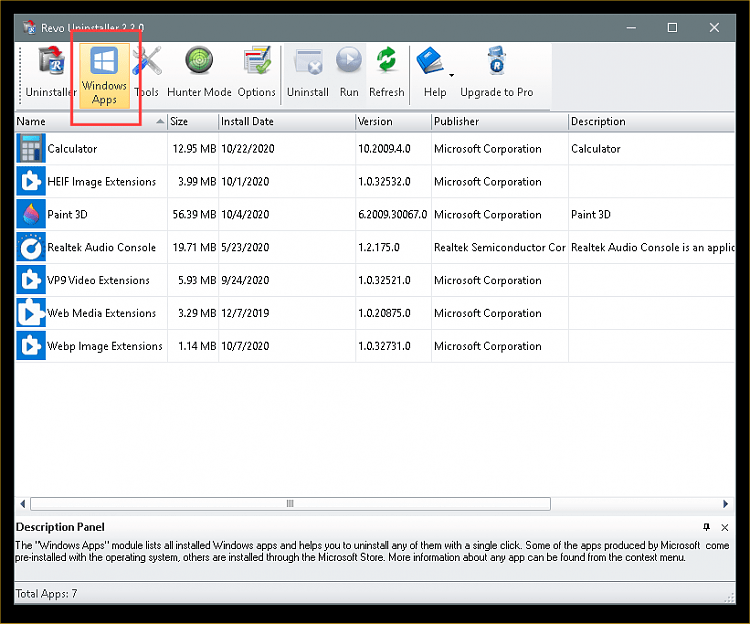Image resolution: width=750 pixels, height=624 pixels.
Task: Click version 6.2009.30067.0
Action: click(393, 214)
